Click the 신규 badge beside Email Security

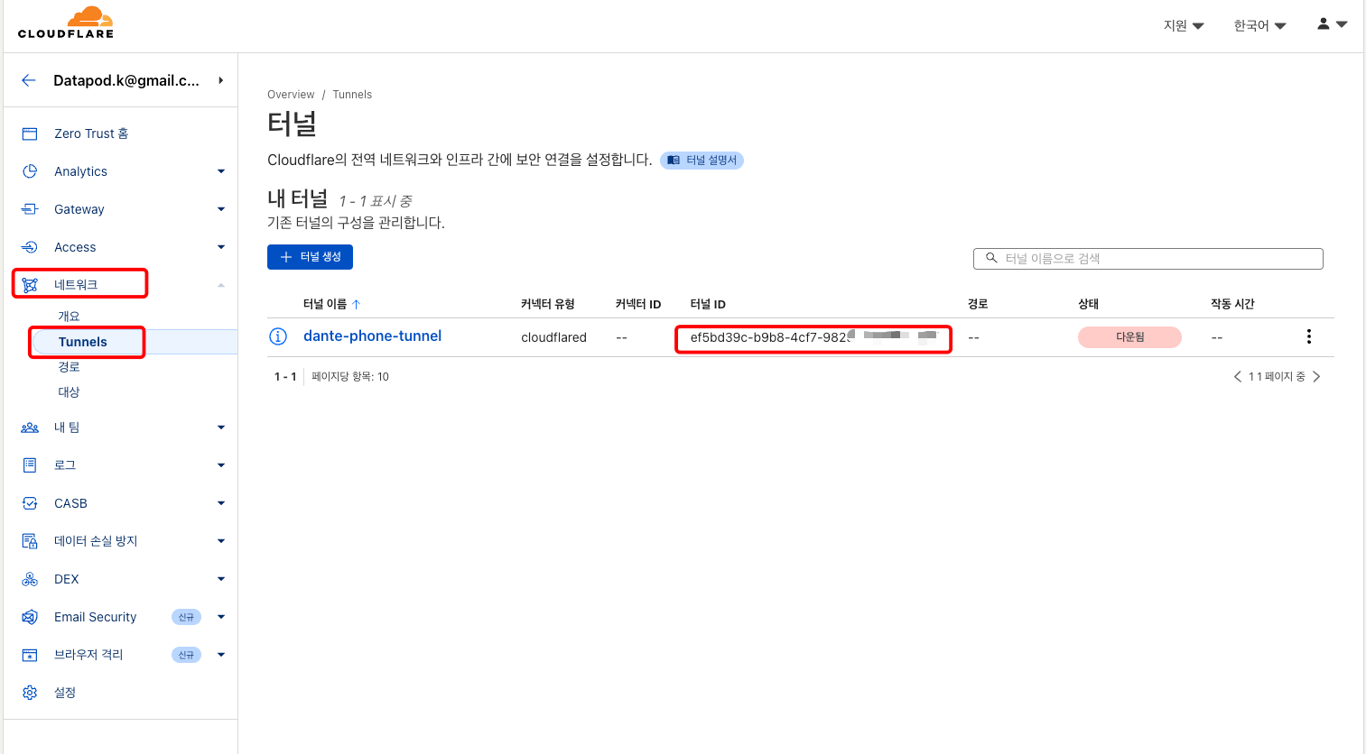click(x=186, y=617)
